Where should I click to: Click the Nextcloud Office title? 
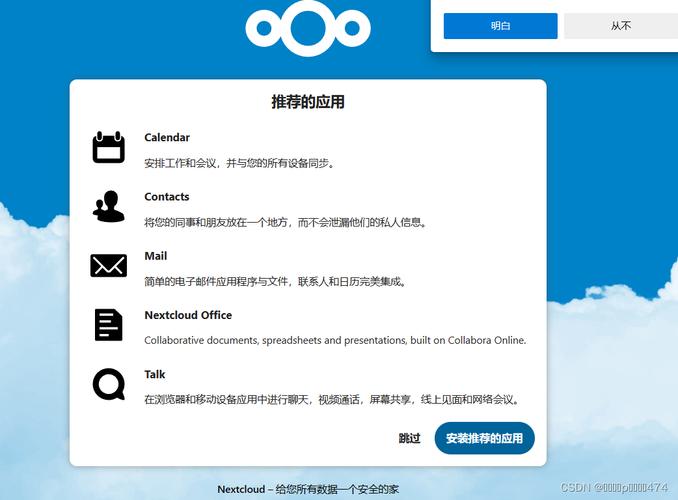pyautogui.click(x=188, y=315)
